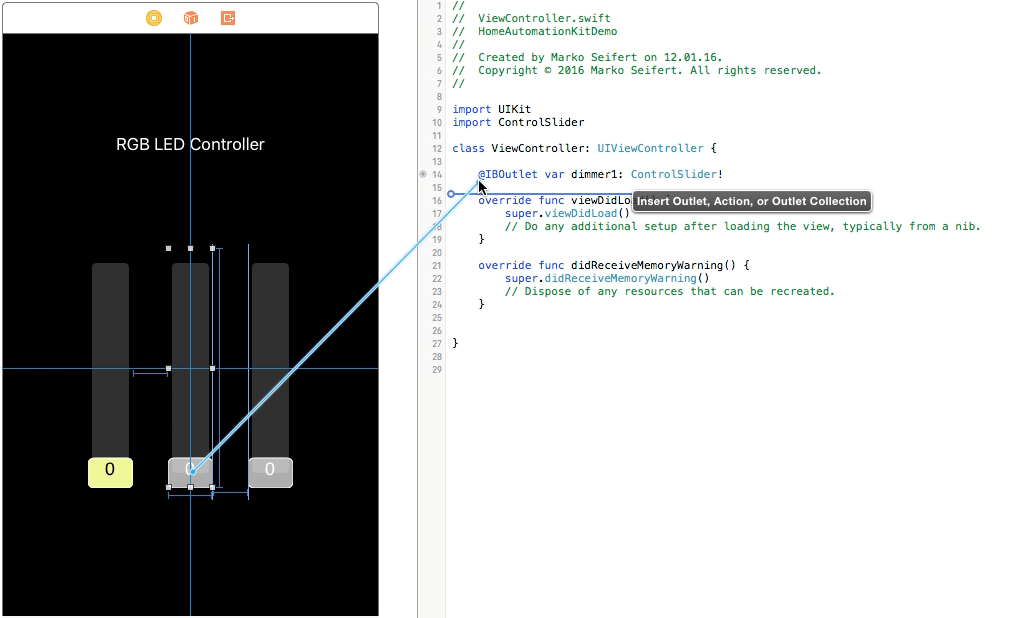
Task: Click the leftmost dark slider track
Action: pos(110,360)
